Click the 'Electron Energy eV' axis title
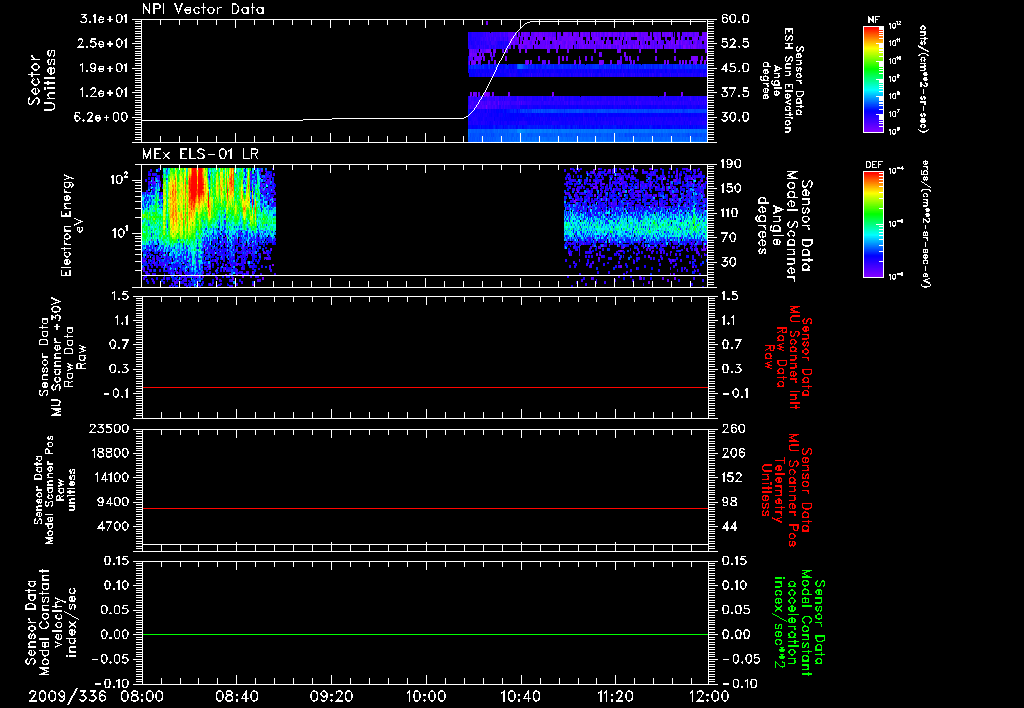Screen dimensions: 1024x708 72,225
